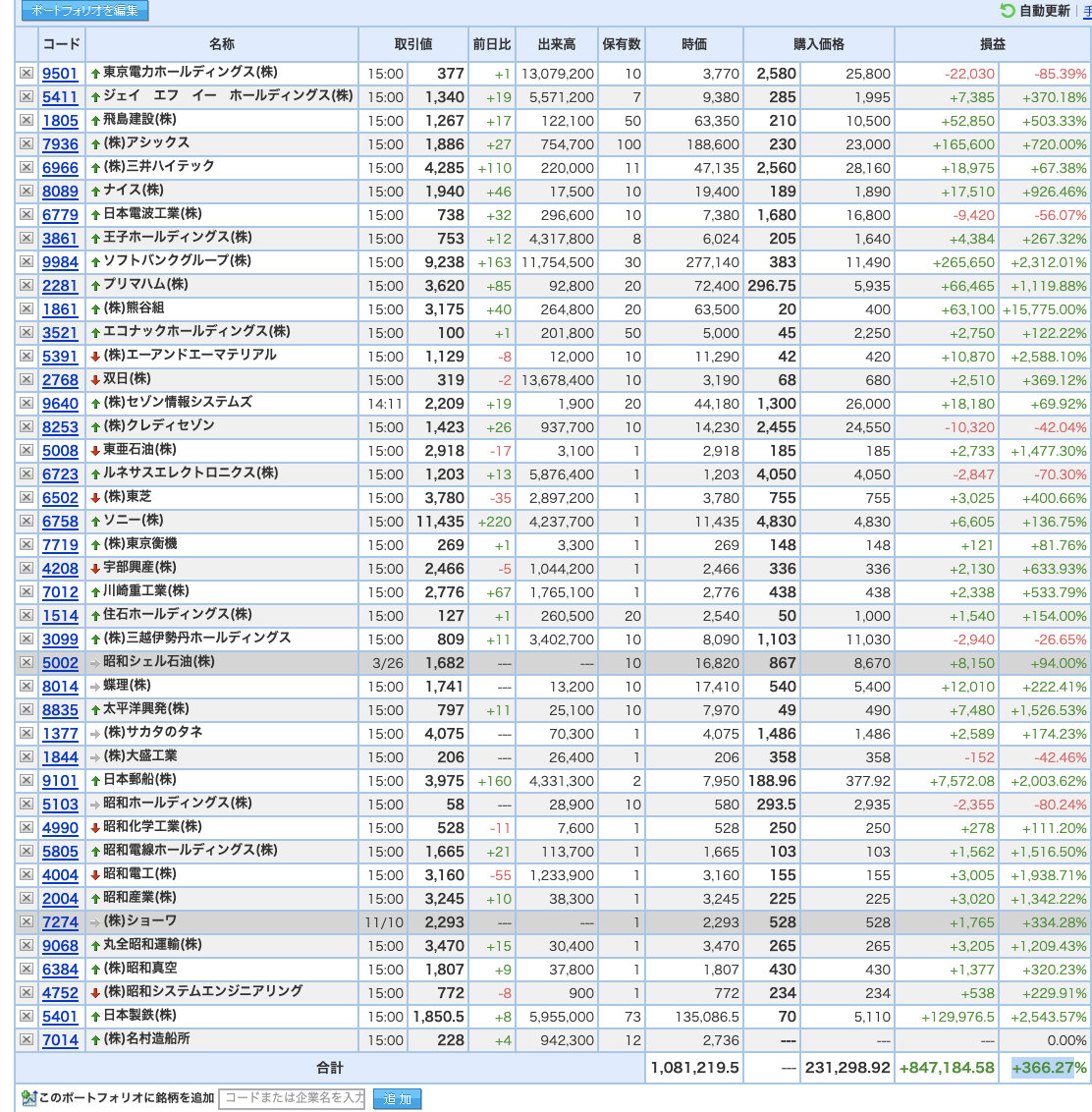Click total profit value +847,184.58
1092x1112 pixels.
pyautogui.click(x=947, y=1068)
